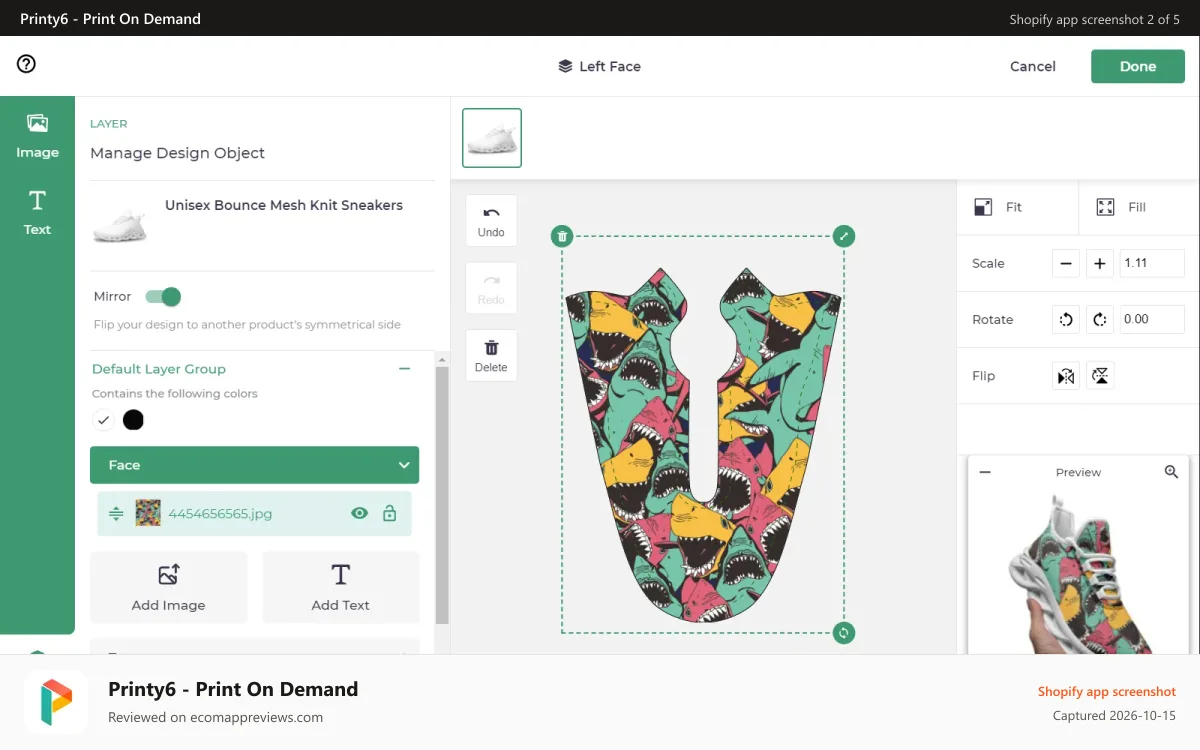This screenshot has height=750, width=1200.
Task: Click the layer panel scrollbar
Action: pyautogui.click(x=443, y=495)
